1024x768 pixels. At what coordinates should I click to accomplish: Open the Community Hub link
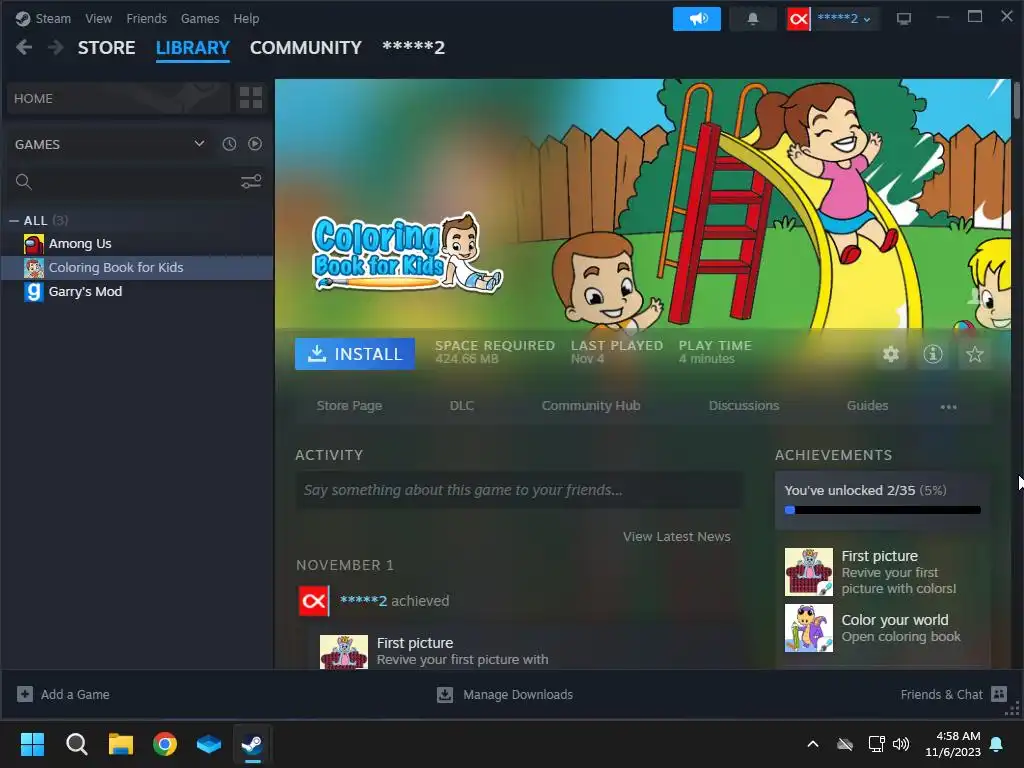pyautogui.click(x=591, y=406)
